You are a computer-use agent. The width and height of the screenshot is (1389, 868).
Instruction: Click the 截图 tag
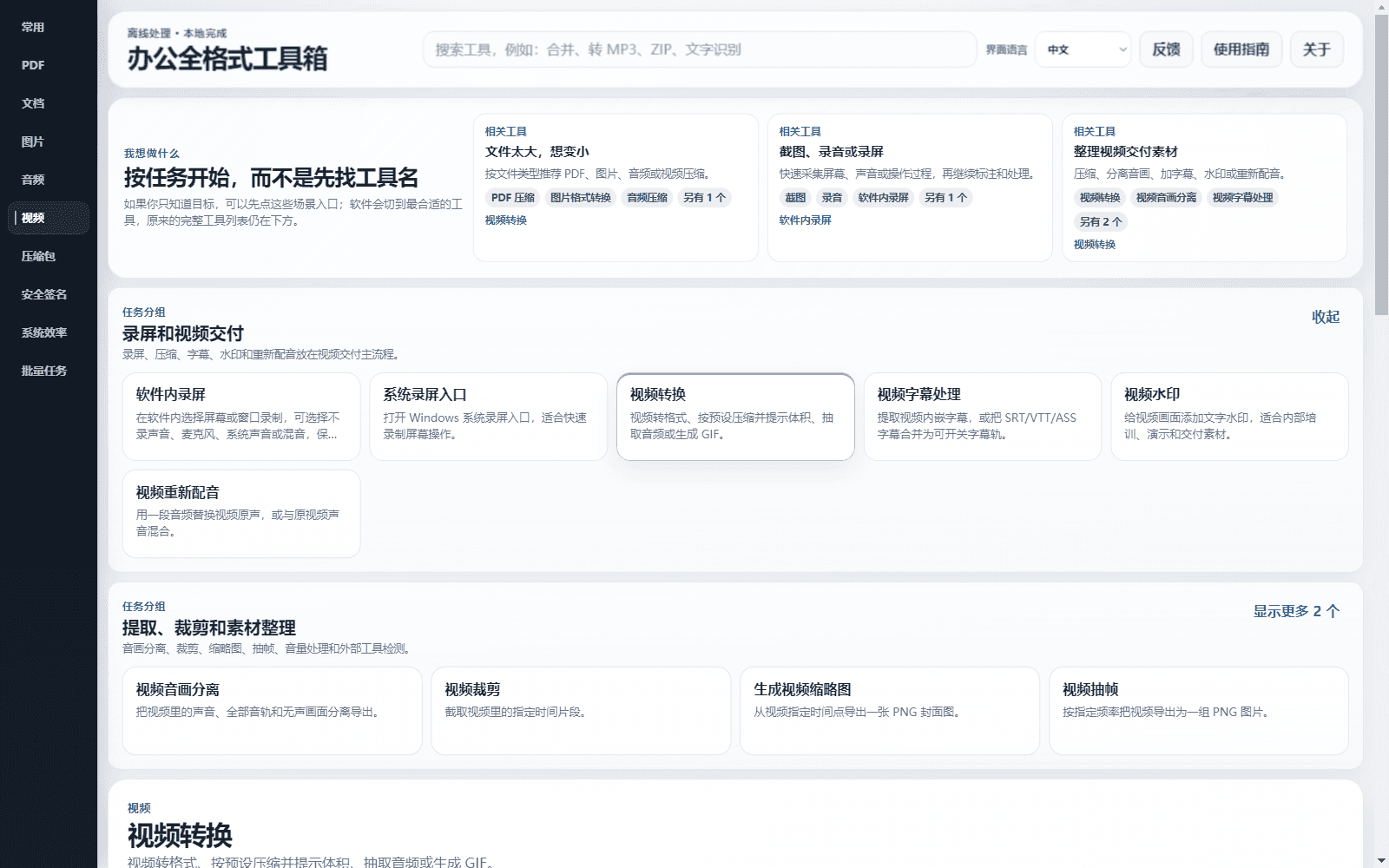(796, 198)
